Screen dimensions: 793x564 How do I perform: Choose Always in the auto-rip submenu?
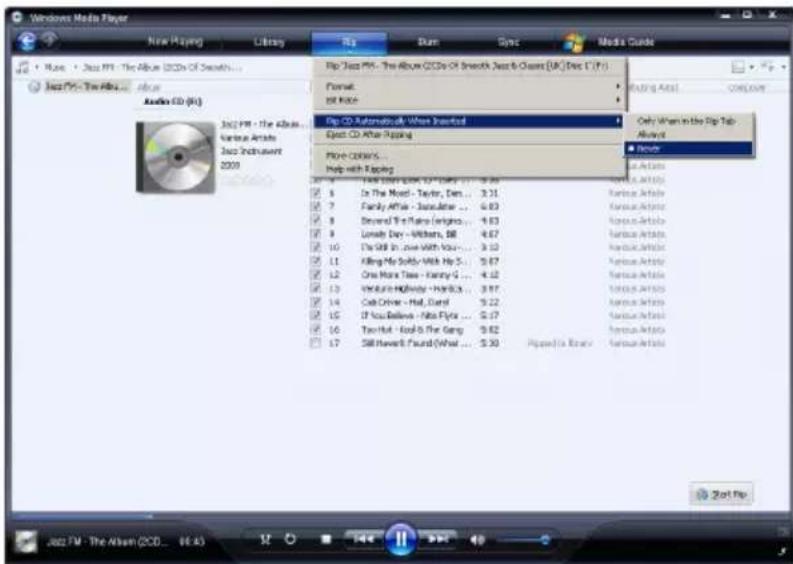(x=689, y=135)
